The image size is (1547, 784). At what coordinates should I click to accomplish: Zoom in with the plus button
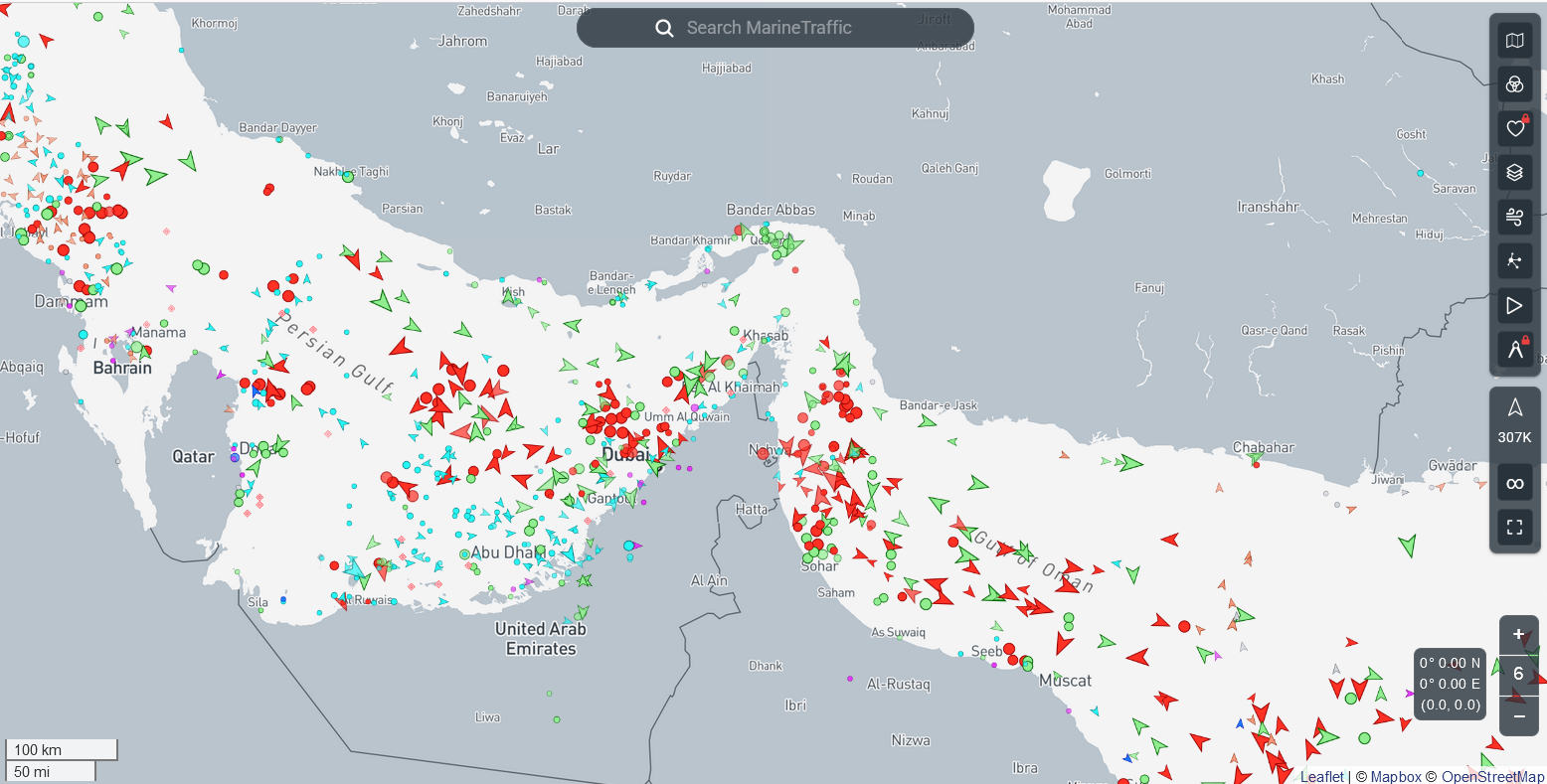1518,635
